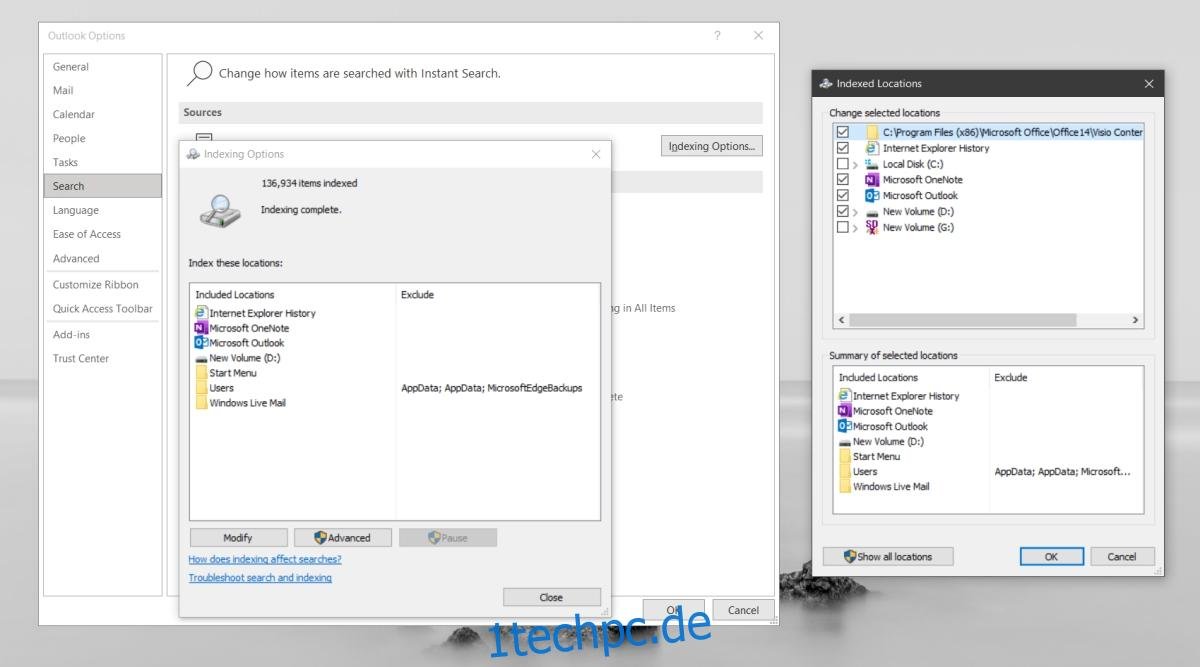The height and width of the screenshot is (667, 1200).
Task: Check the Local Disk (C:) checkbox
Action: (842, 164)
